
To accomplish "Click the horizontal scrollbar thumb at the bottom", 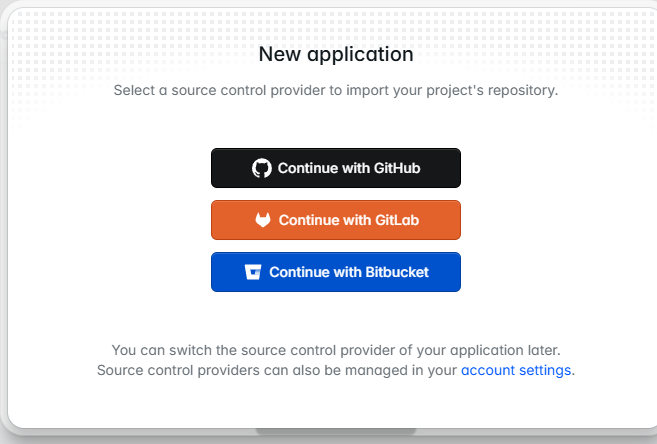I will [335, 432].
